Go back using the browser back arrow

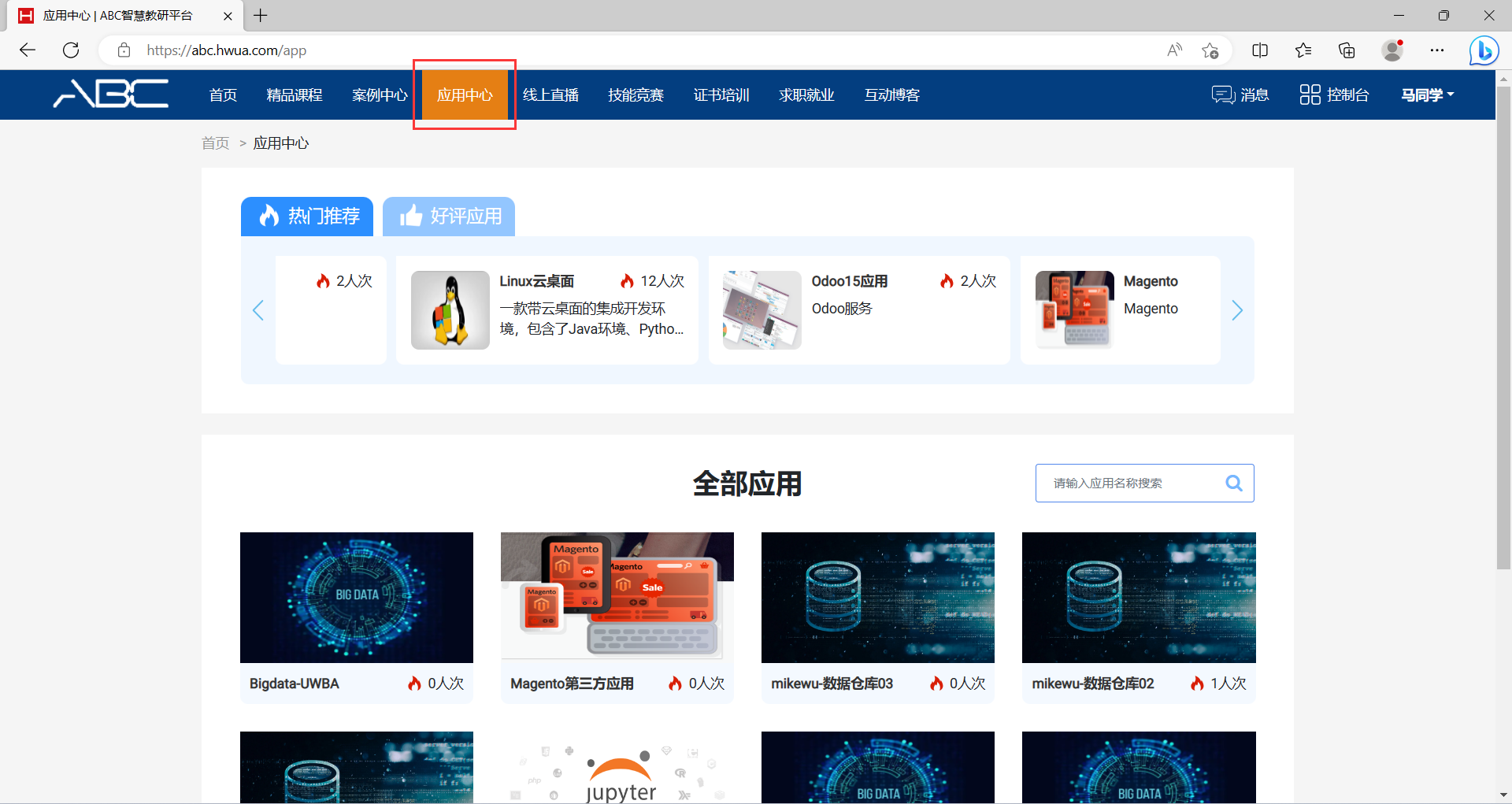[x=28, y=50]
